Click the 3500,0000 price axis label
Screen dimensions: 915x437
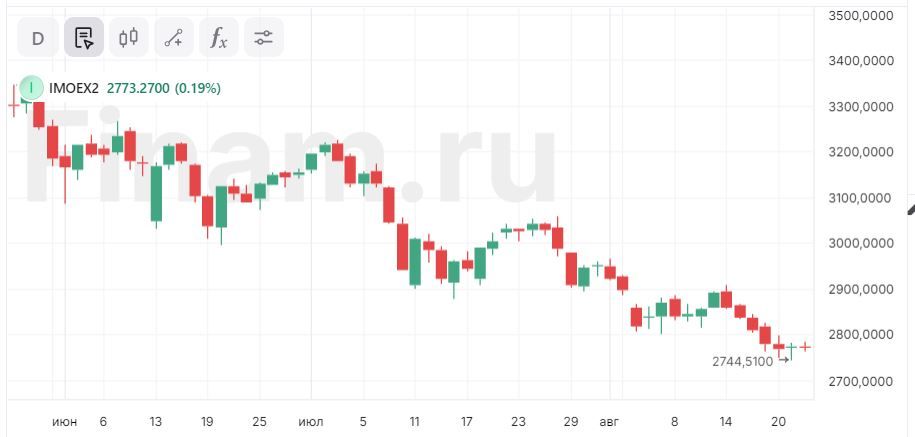(861, 15)
